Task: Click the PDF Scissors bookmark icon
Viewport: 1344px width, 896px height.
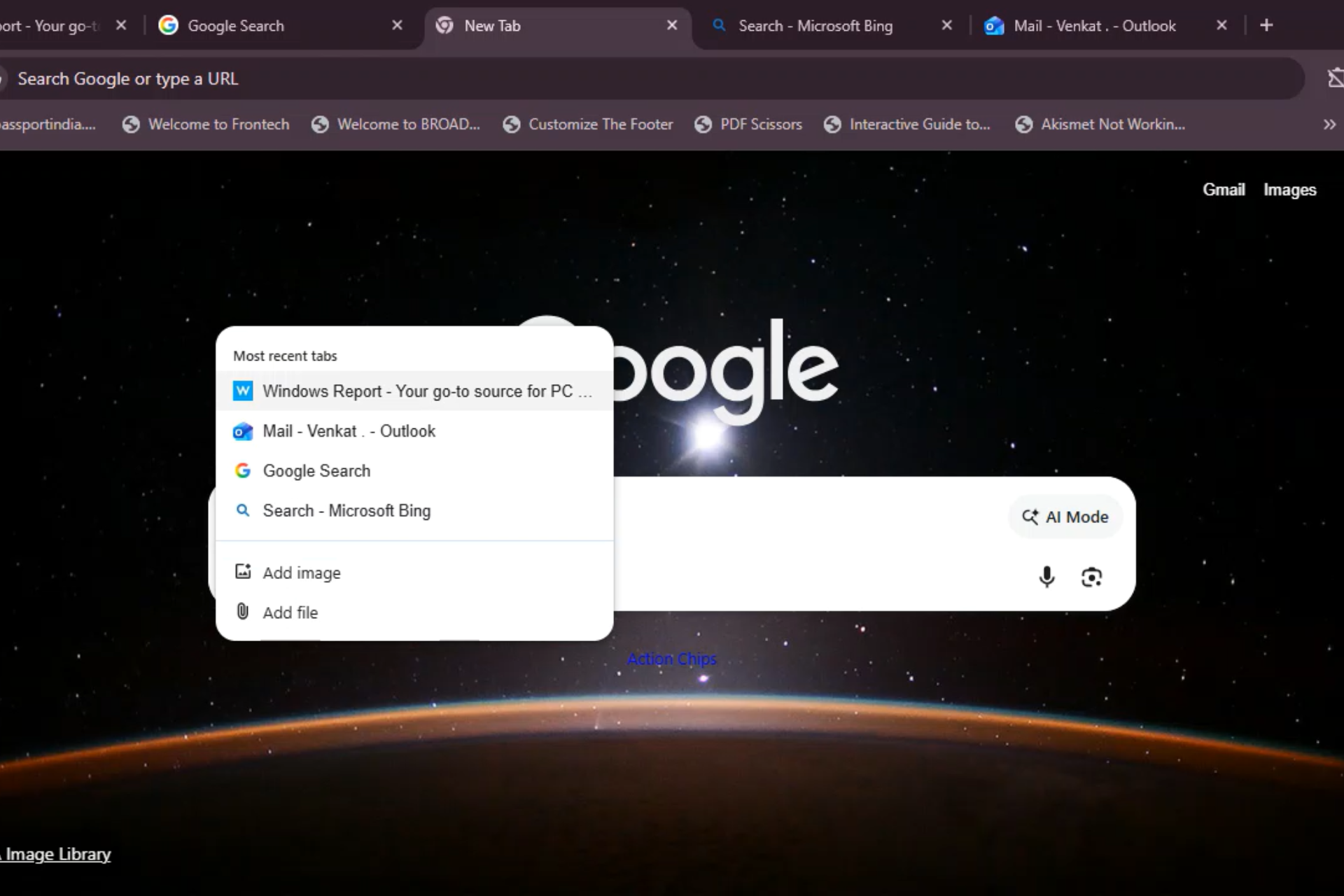Action: (x=703, y=124)
